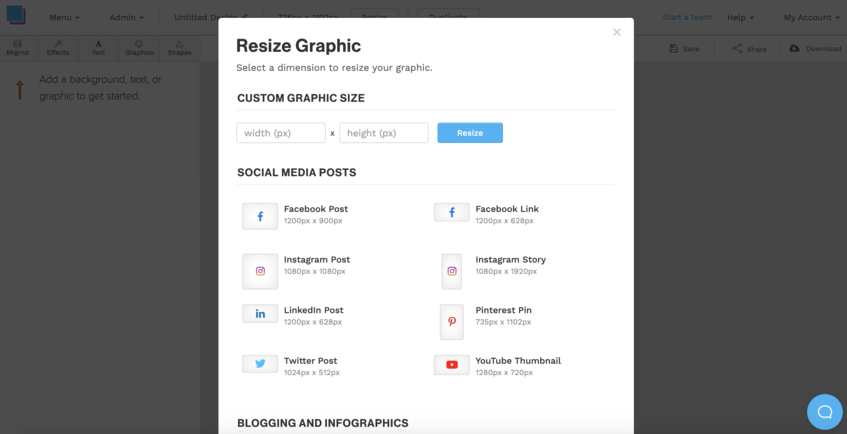Click the Resize button in header

point(375,16)
